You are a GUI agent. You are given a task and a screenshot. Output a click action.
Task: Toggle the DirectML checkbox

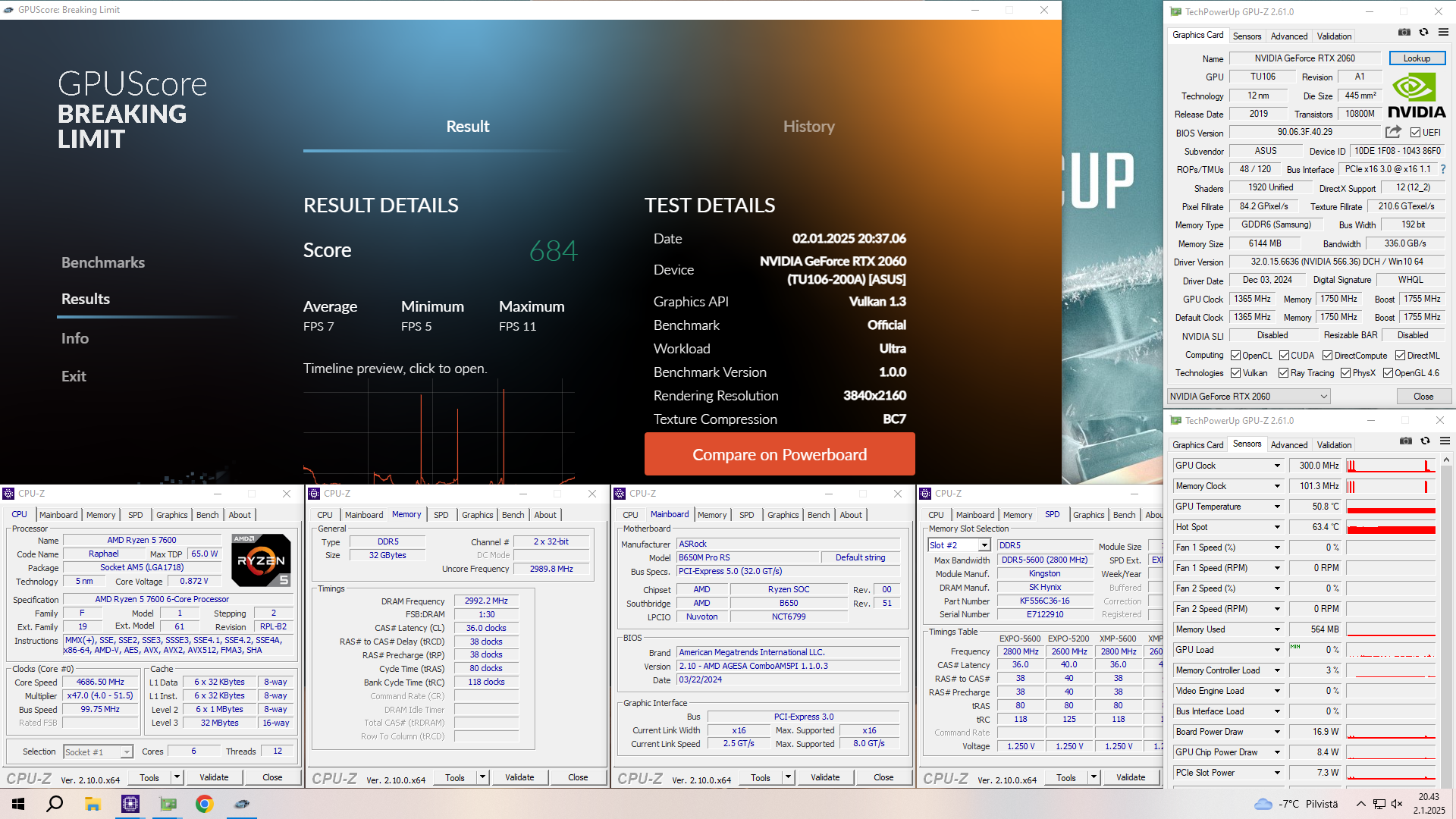click(1400, 356)
